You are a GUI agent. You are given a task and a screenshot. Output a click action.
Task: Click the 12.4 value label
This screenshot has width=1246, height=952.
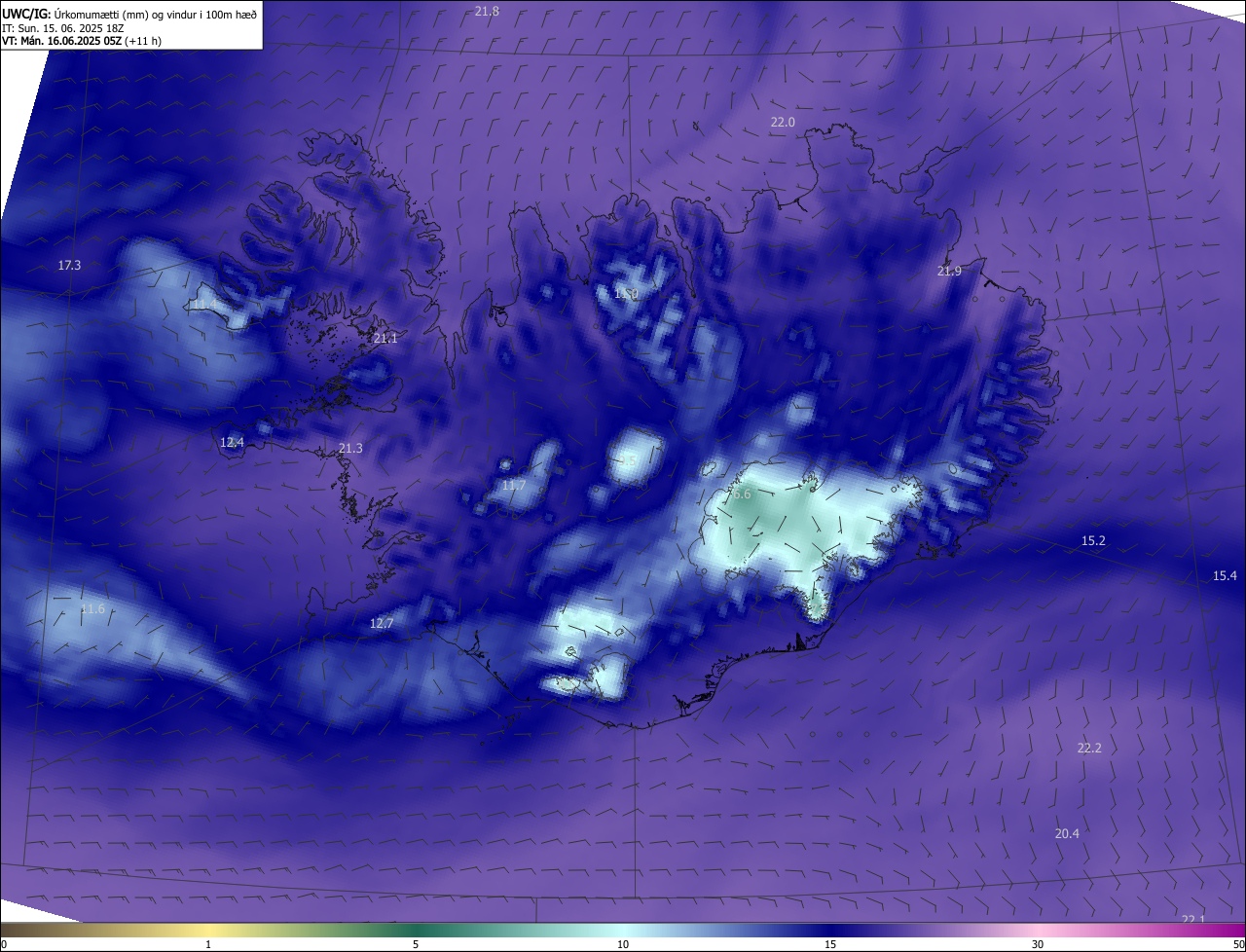[232, 442]
